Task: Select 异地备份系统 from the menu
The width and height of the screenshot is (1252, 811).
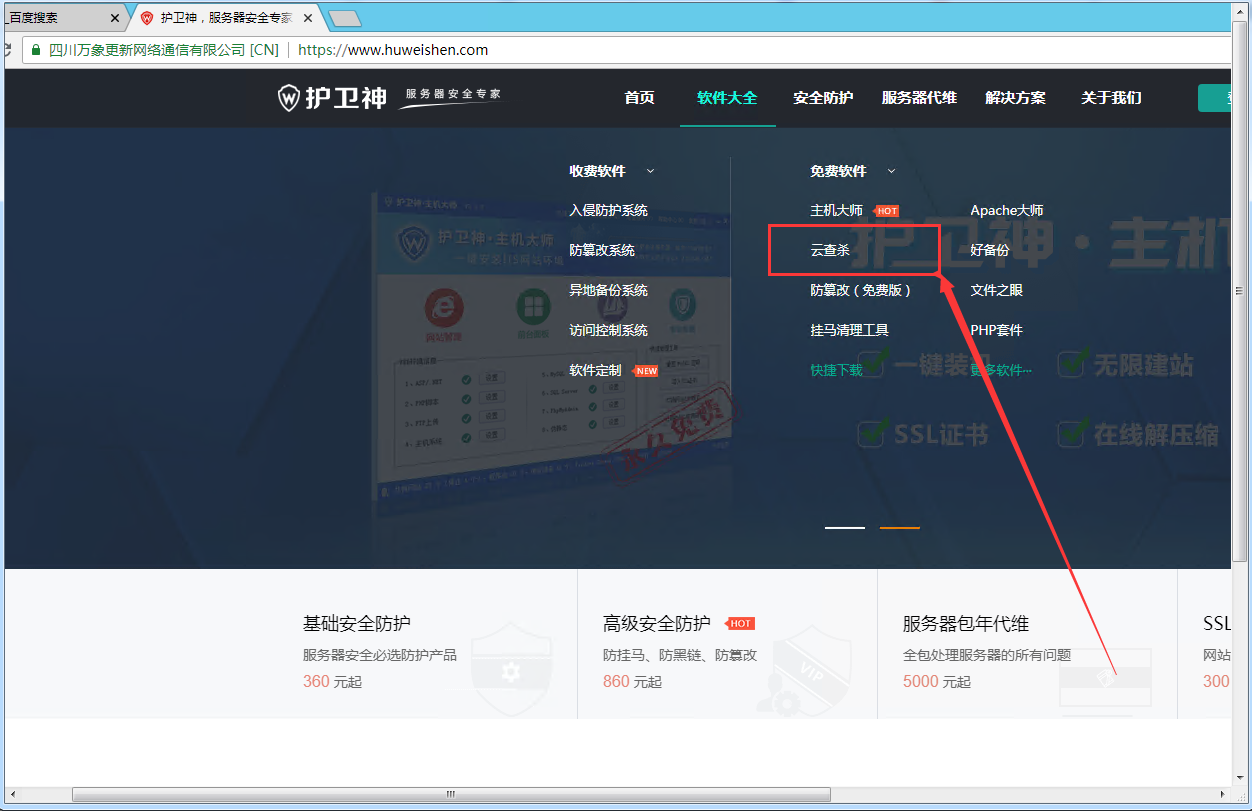Action: (609, 290)
